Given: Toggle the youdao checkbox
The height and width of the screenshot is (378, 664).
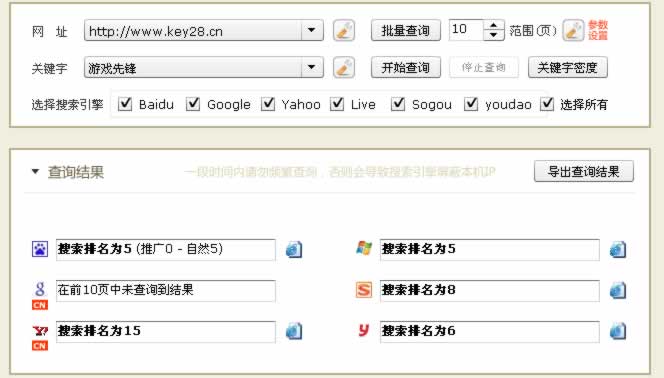Looking at the screenshot, I should [x=471, y=104].
